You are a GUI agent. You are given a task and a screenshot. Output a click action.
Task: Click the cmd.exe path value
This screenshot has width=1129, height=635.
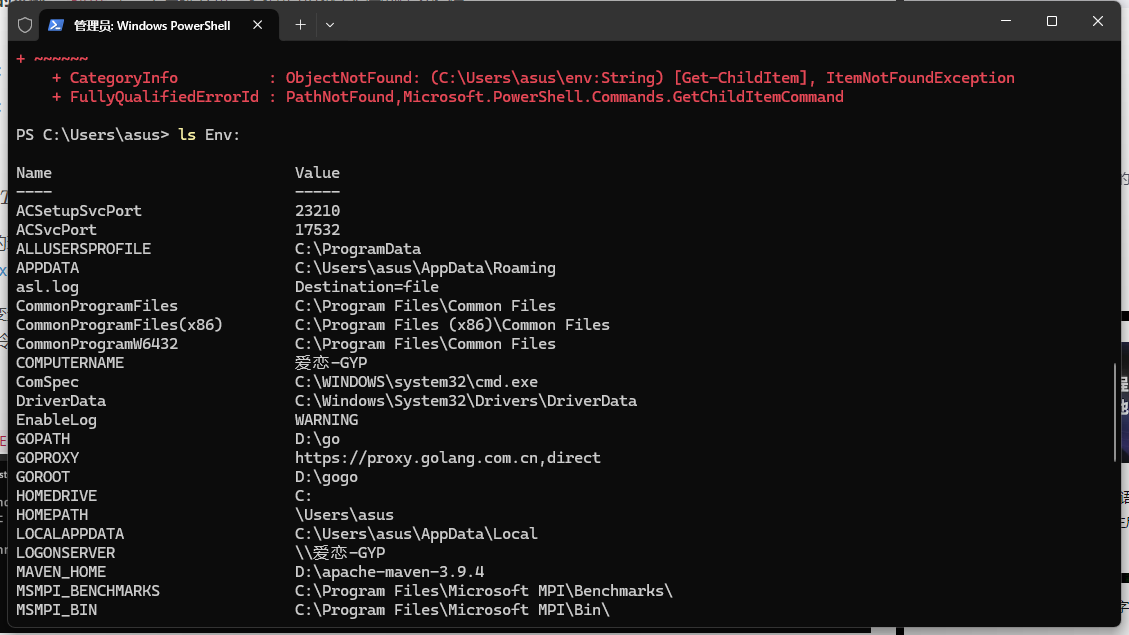(416, 382)
